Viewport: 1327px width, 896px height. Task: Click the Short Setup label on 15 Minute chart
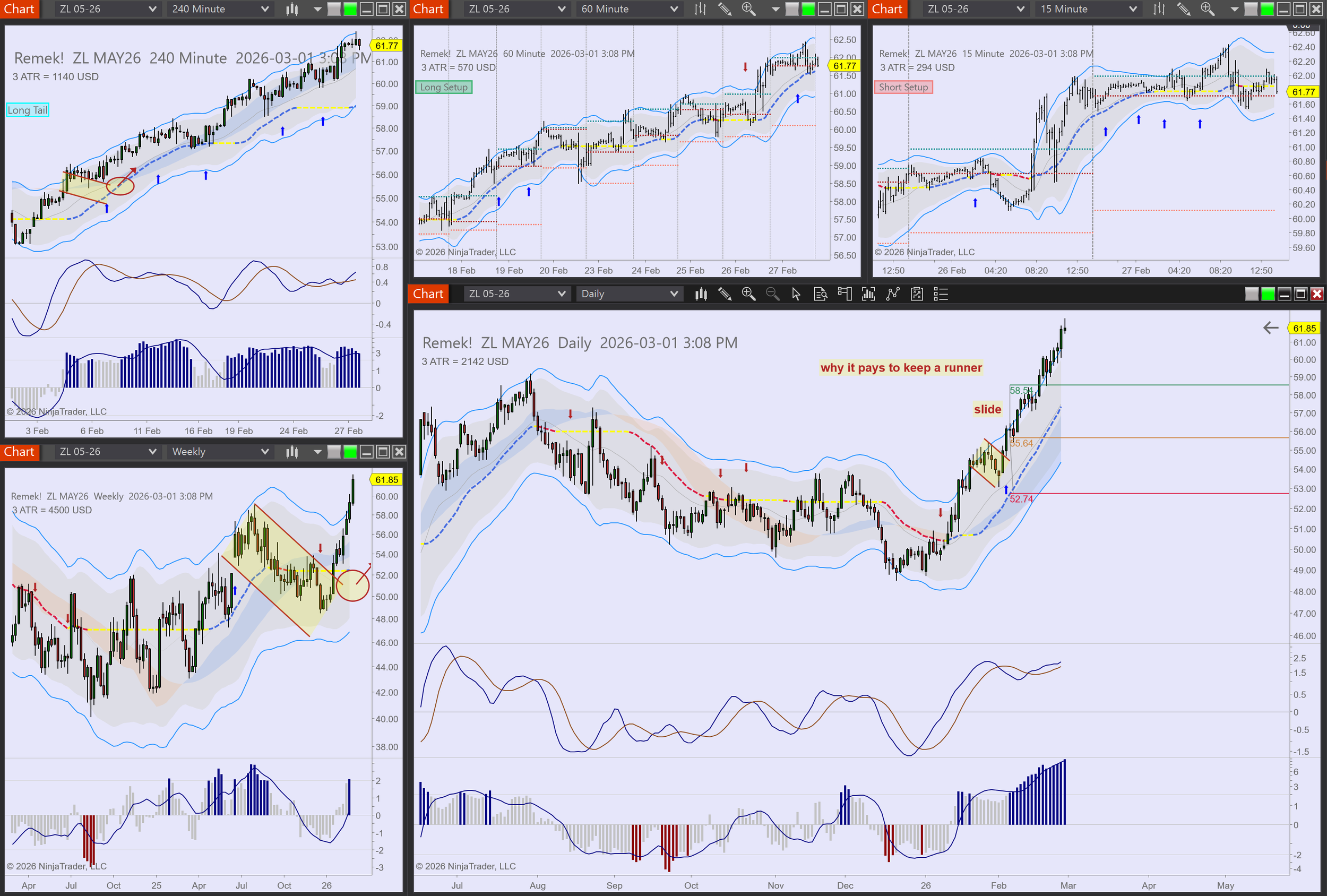[x=903, y=88]
